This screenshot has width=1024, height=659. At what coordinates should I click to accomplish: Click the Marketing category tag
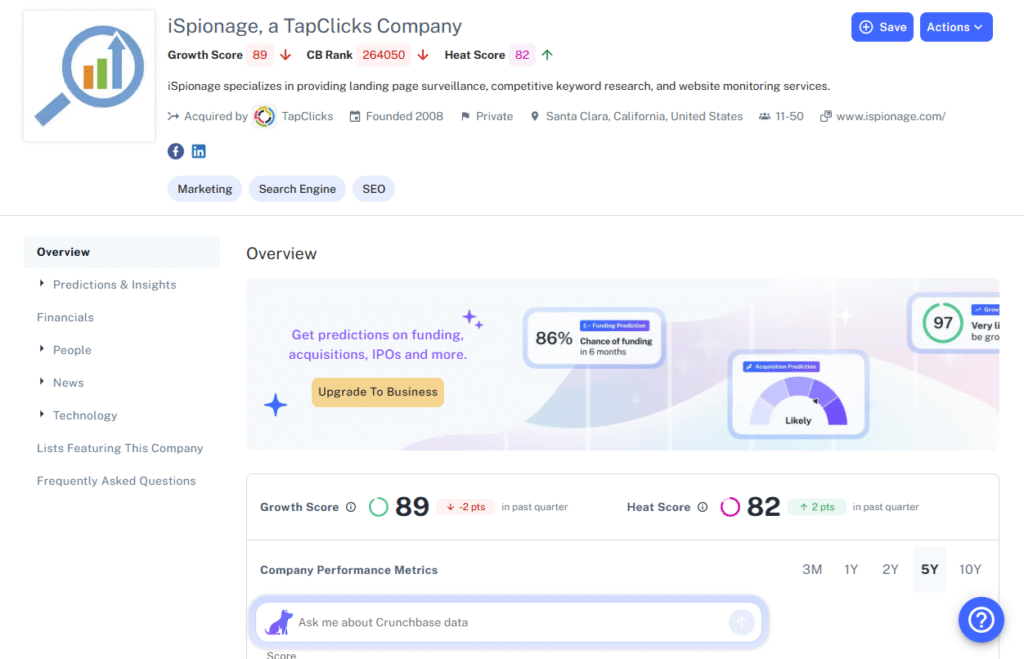pyautogui.click(x=205, y=189)
